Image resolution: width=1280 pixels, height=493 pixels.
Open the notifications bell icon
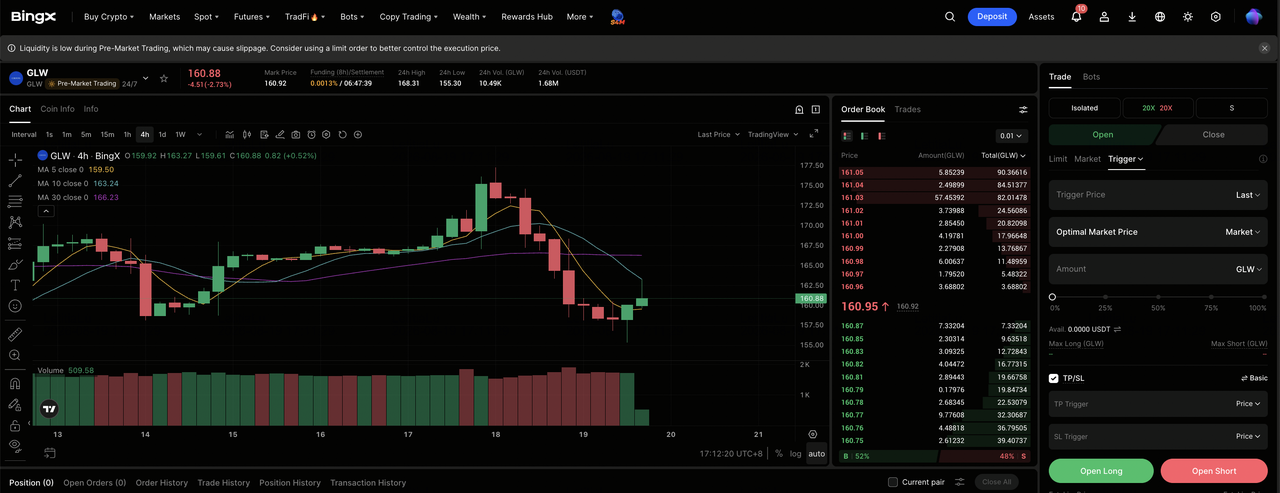(x=1076, y=17)
